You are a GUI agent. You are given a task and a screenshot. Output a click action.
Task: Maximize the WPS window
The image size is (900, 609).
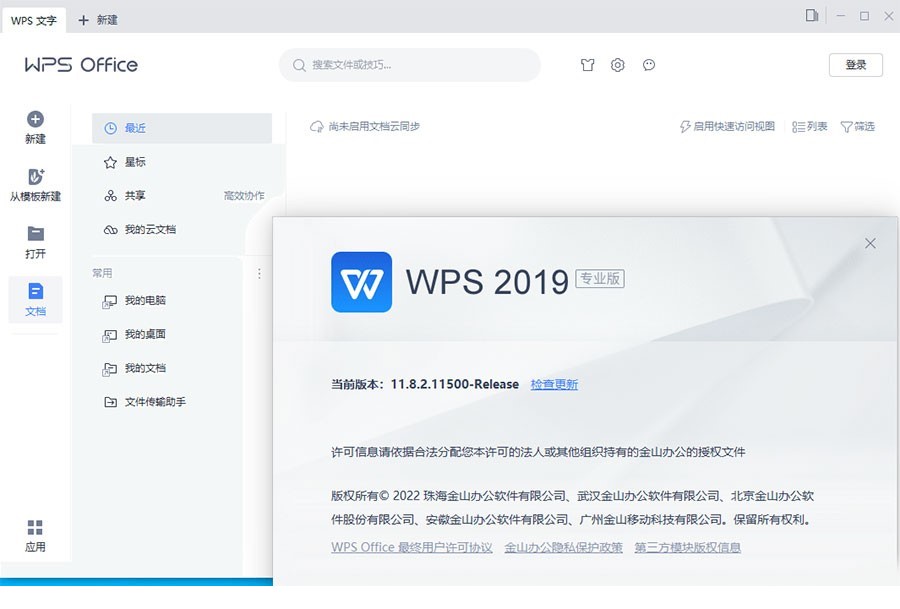point(864,15)
